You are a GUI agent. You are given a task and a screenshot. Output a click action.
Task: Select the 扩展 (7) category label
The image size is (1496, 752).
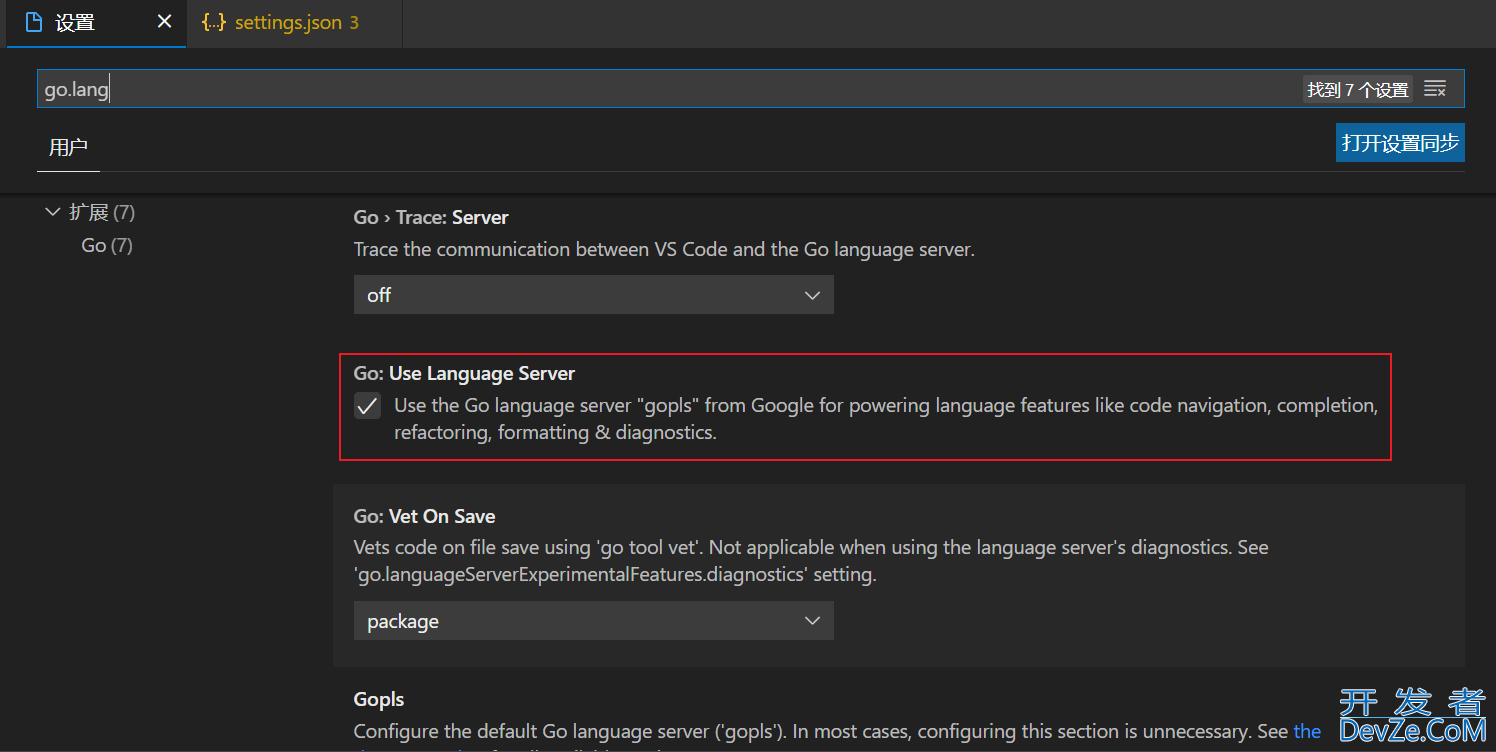click(102, 212)
